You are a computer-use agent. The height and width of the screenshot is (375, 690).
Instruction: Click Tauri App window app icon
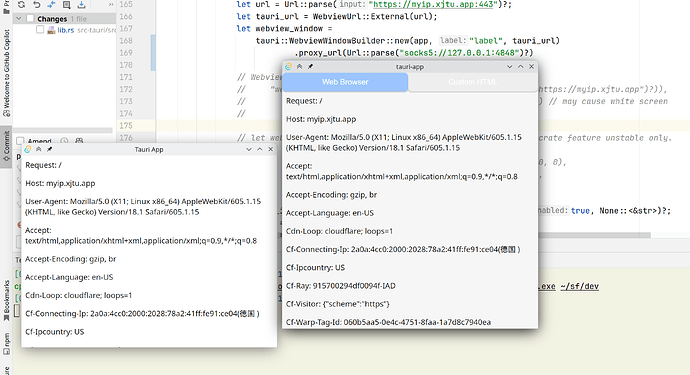tap(28, 149)
